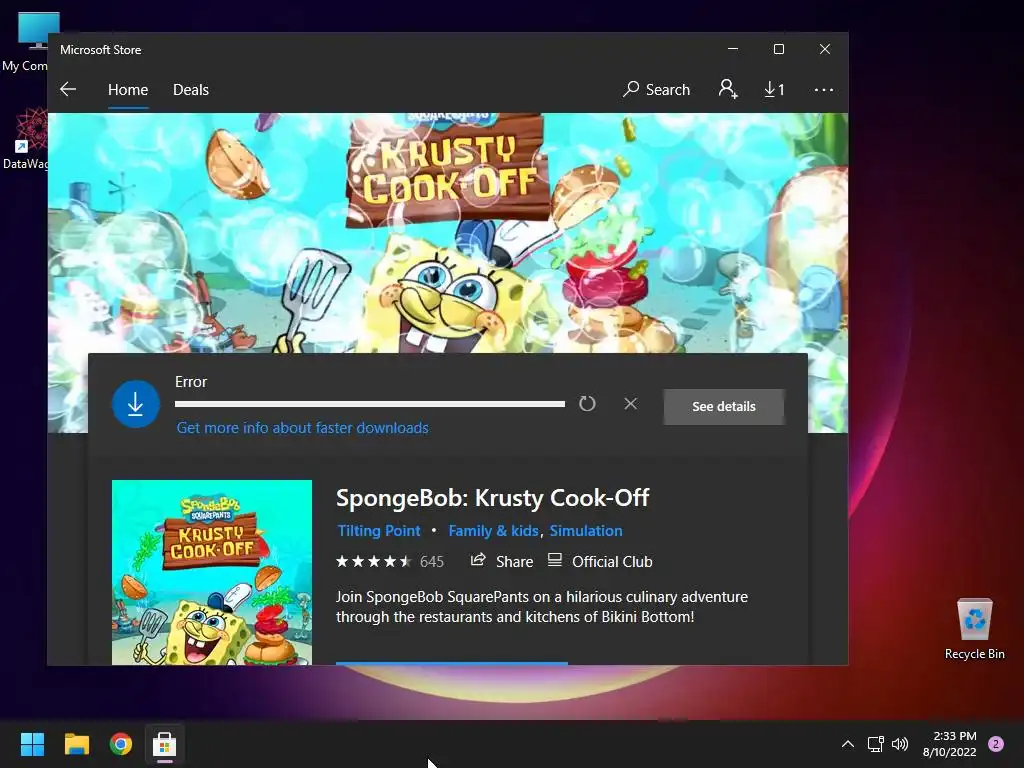
Task: Open the network status tray icon
Action: [875, 744]
